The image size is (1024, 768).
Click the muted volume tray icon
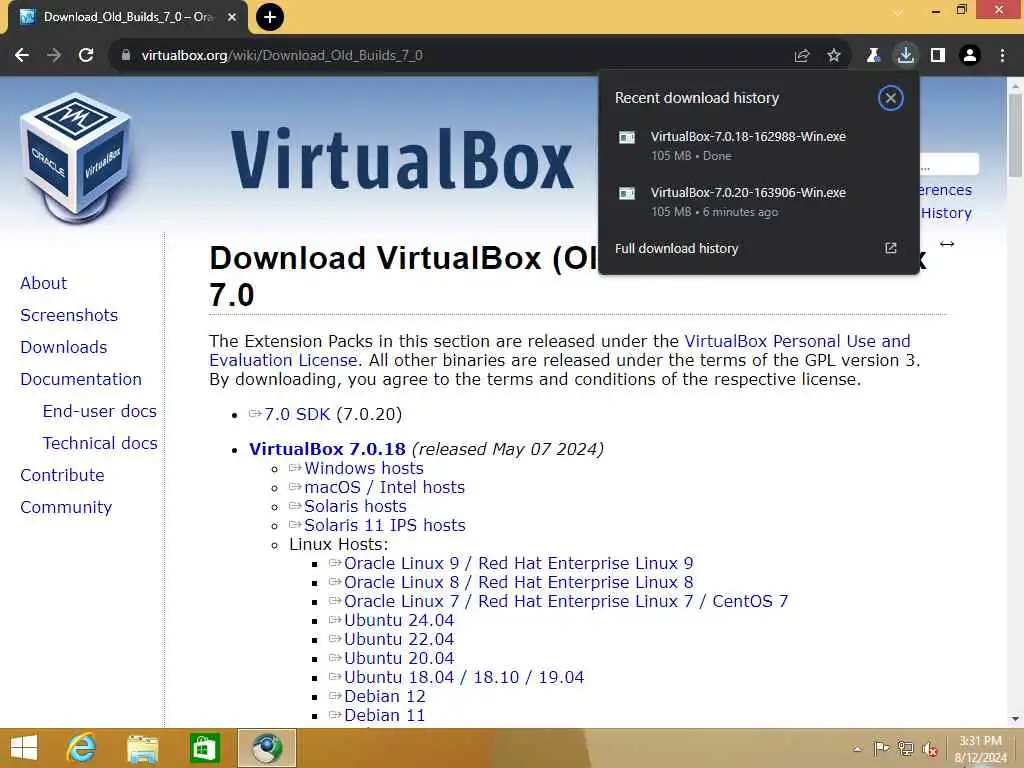(x=930, y=749)
